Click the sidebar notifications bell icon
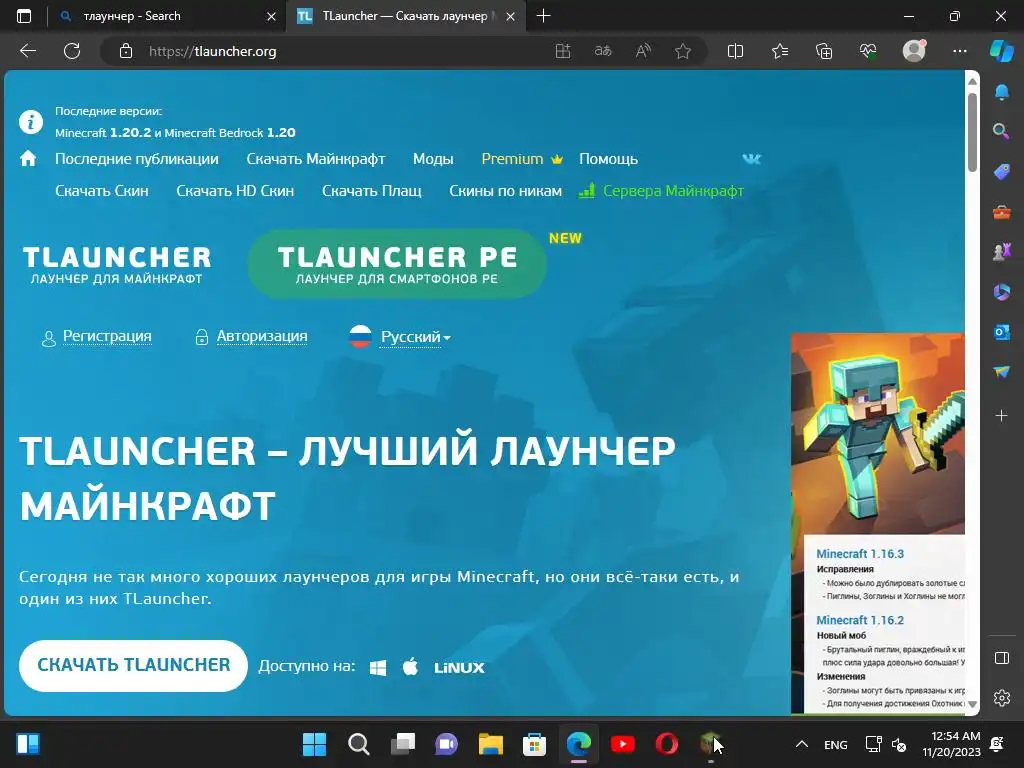1024x768 pixels. click(1001, 92)
